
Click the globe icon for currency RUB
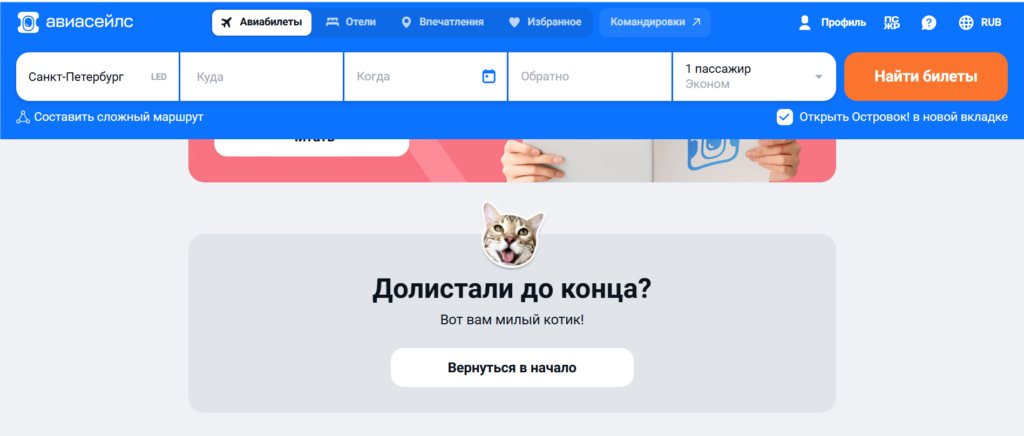966,22
